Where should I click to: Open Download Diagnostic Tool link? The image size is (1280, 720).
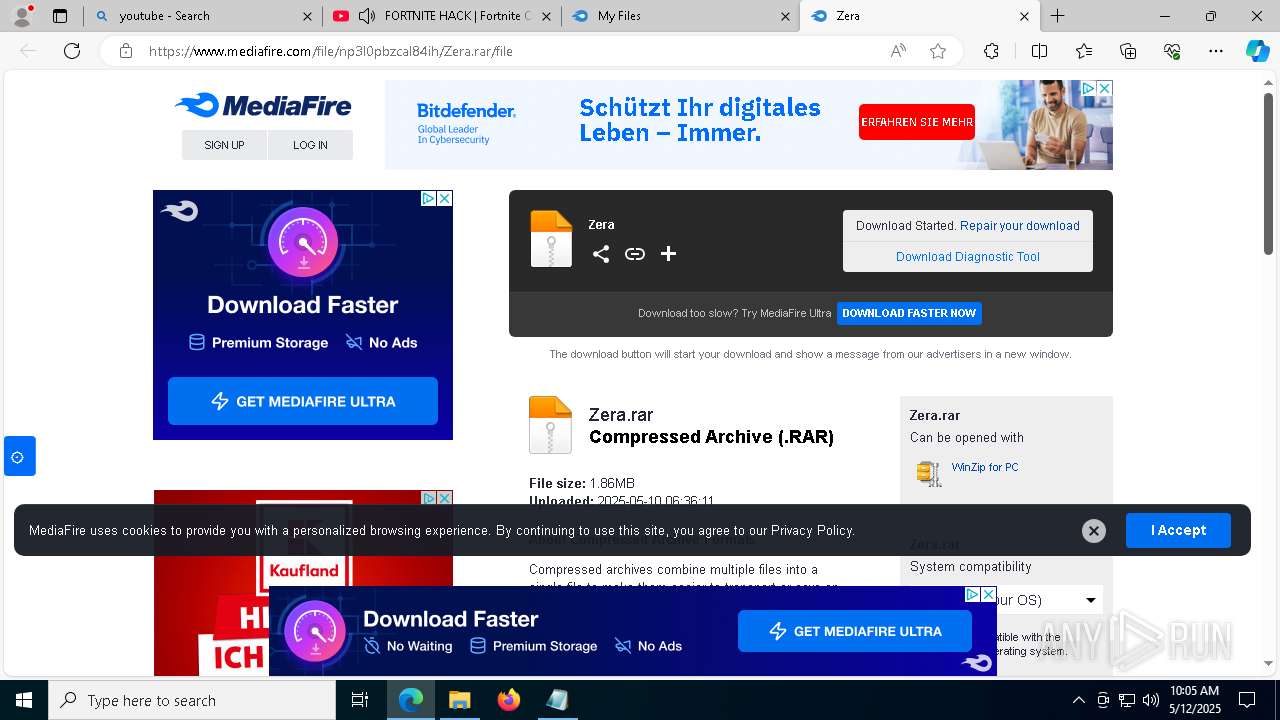968,257
